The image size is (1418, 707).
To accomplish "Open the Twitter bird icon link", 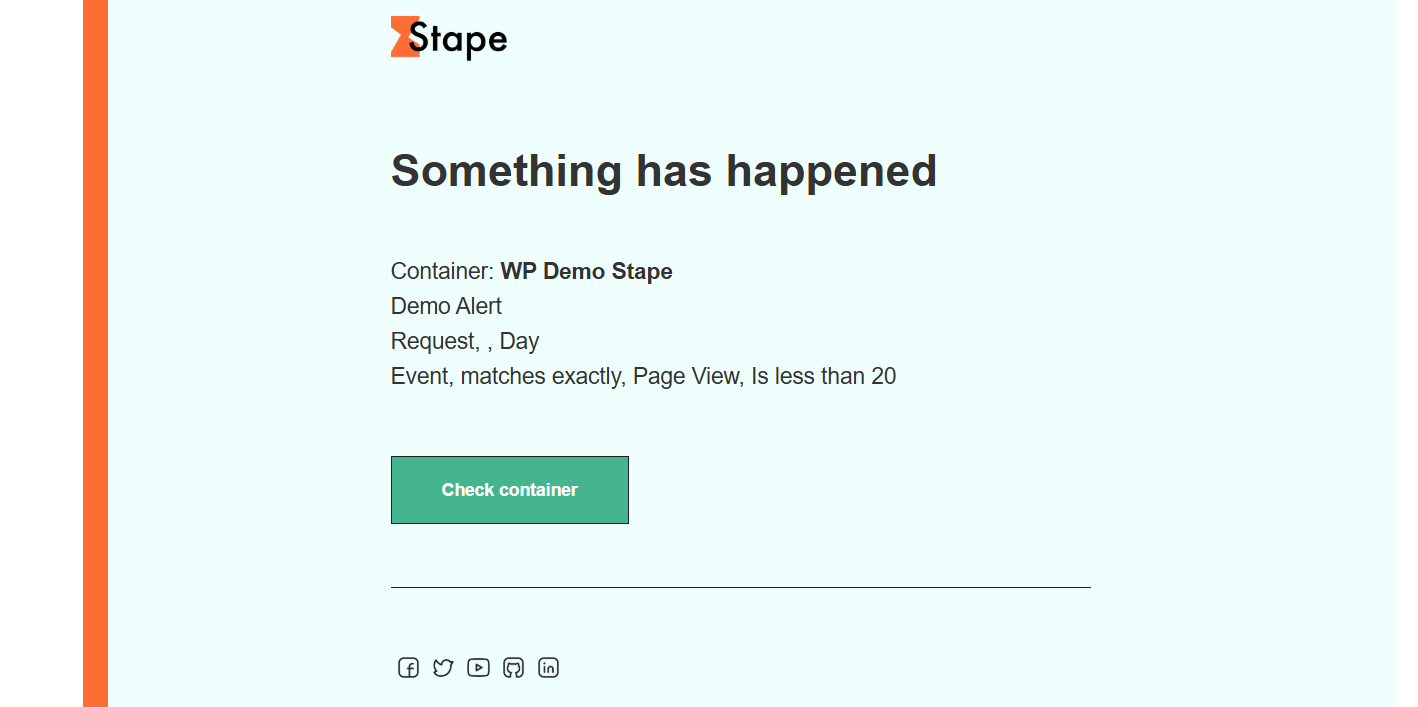I will tap(443, 668).
